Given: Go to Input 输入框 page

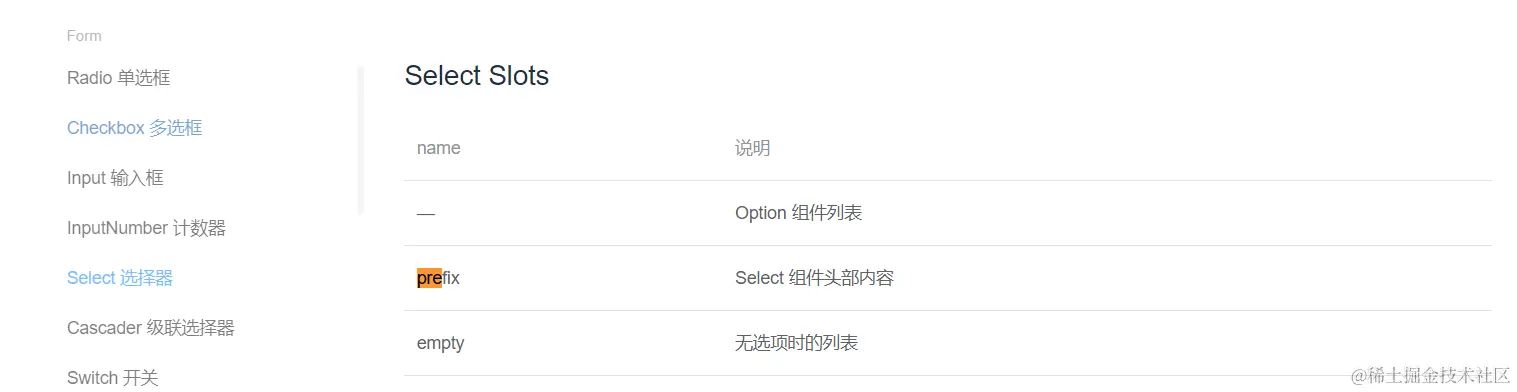Looking at the screenshot, I should tap(115, 178).
